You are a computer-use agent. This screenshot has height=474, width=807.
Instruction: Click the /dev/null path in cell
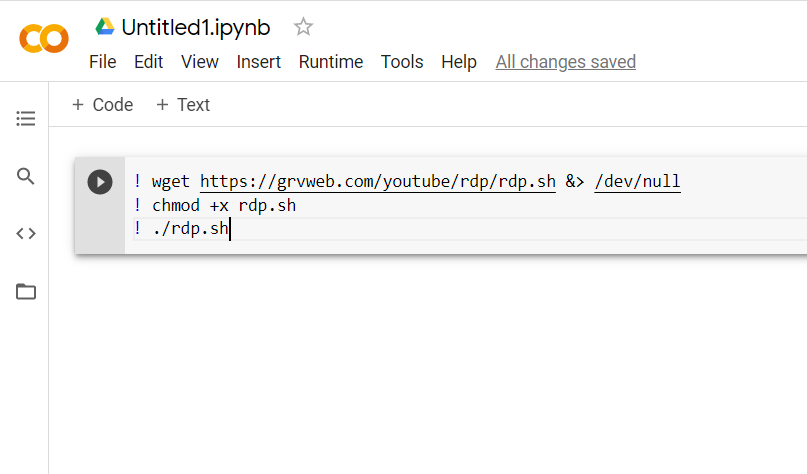637,182
